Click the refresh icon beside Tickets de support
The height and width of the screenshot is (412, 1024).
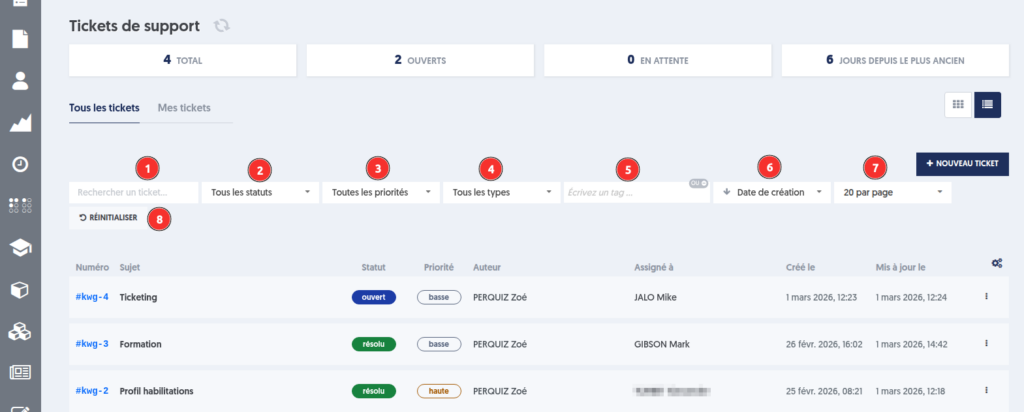pyautogui.click(x=221, y=25)
